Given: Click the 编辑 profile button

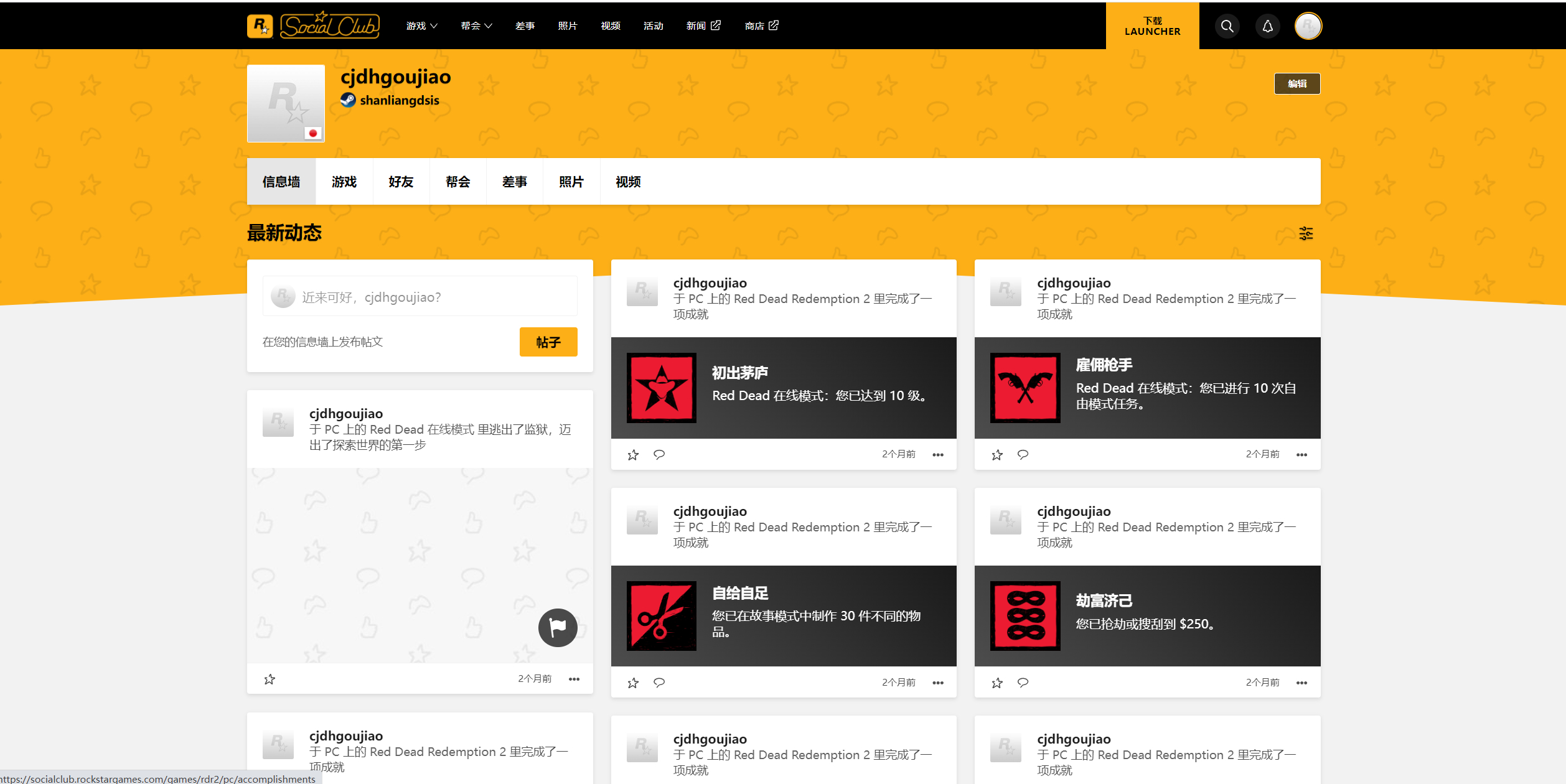Looking at the screenshot, I should (x=1297, y=83).
